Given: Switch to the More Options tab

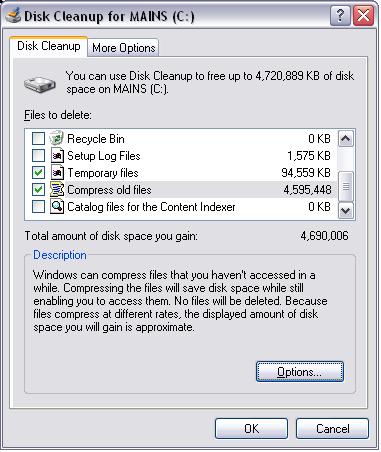Looking at the screenshot, I should tap(124, 48).
